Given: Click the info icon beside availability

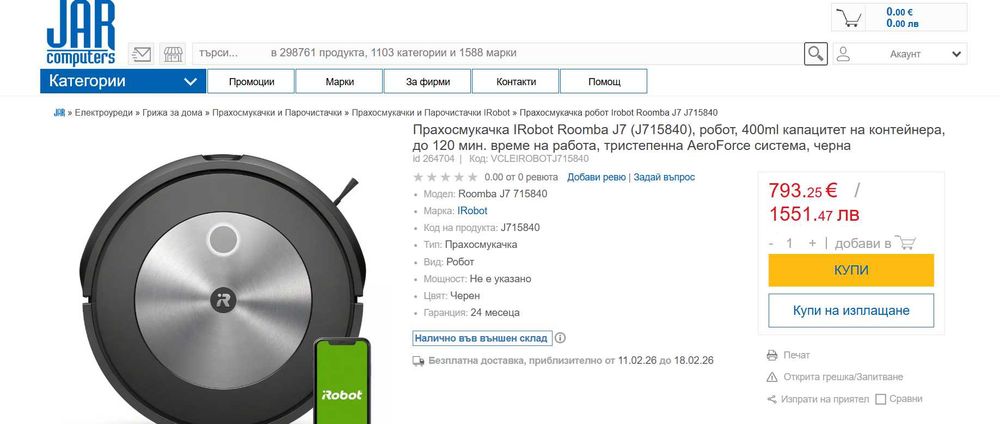Looking at the screenshot, I should point(560,338).
